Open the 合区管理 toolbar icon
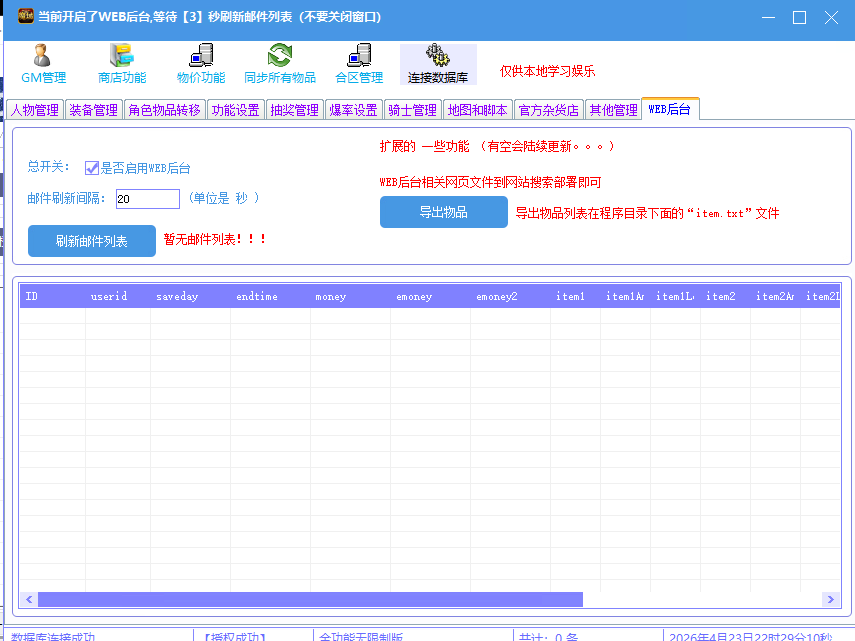Screen dimensions: 855x641 coord(359,63)
